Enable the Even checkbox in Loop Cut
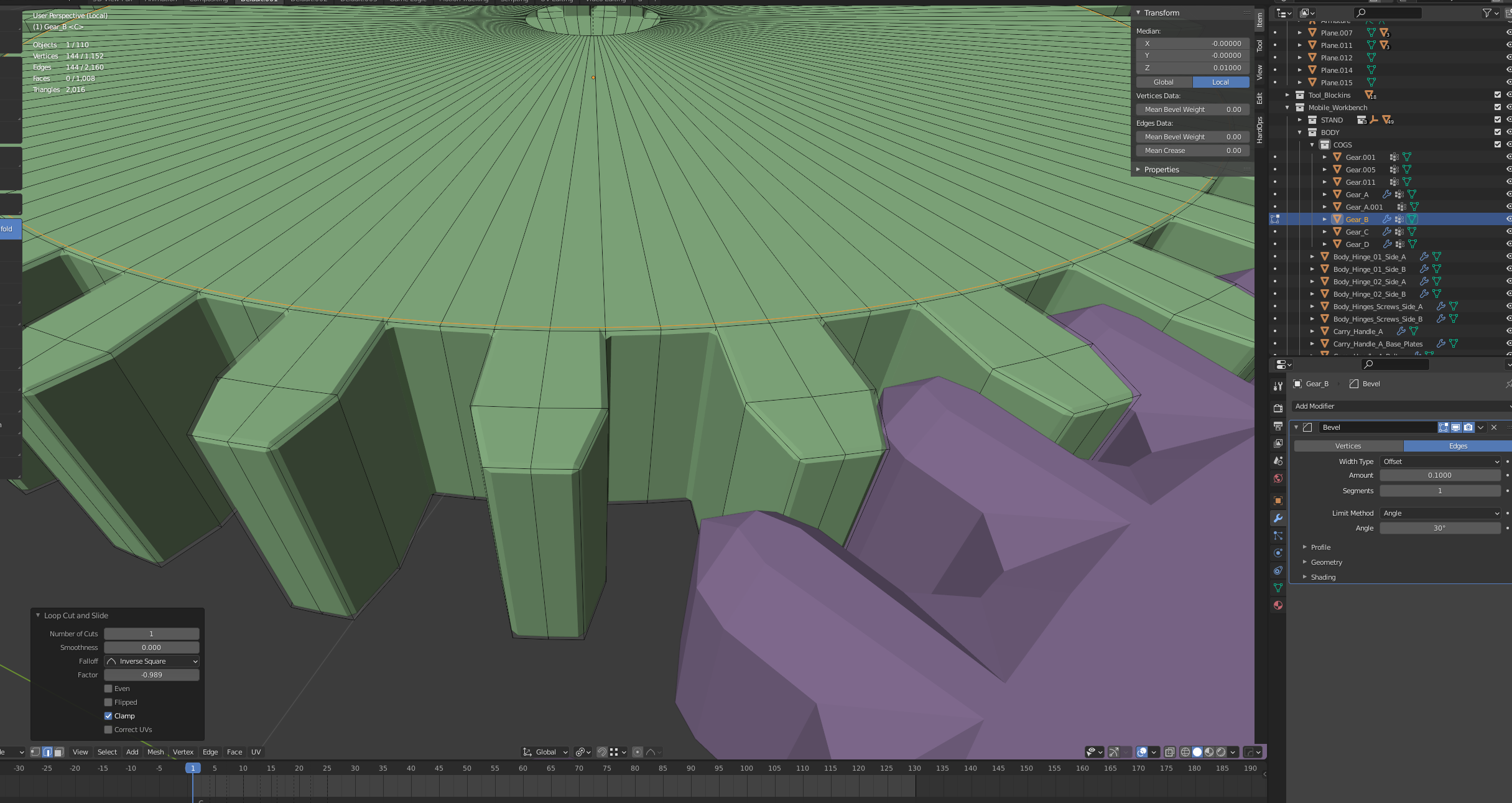The width and height of the screenshot is (1512, 803). coord(109,689)
